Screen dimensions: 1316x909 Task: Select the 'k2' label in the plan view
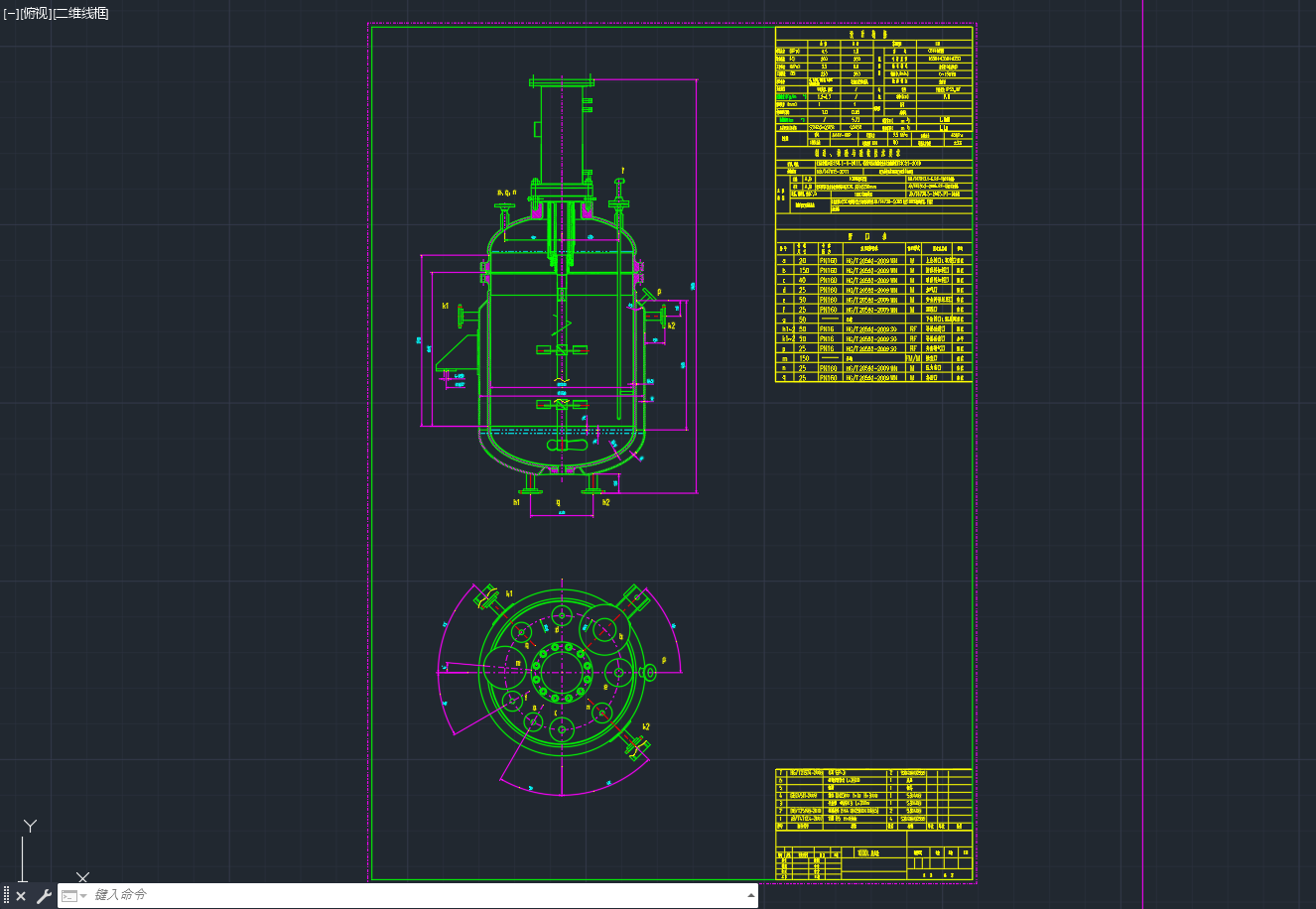point(646,726)
